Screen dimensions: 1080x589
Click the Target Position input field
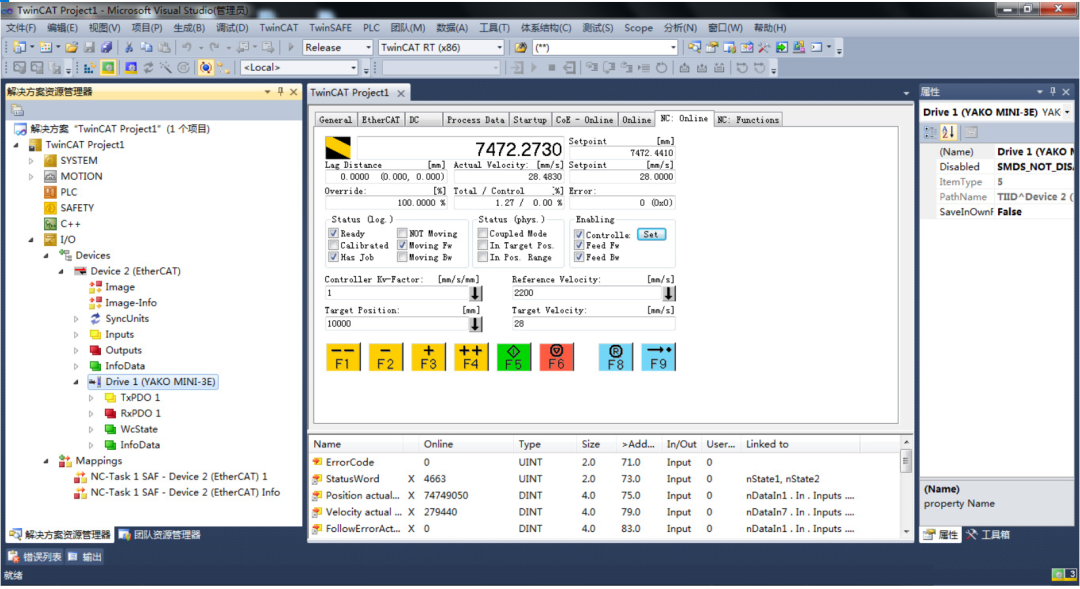tap(395, 324)
